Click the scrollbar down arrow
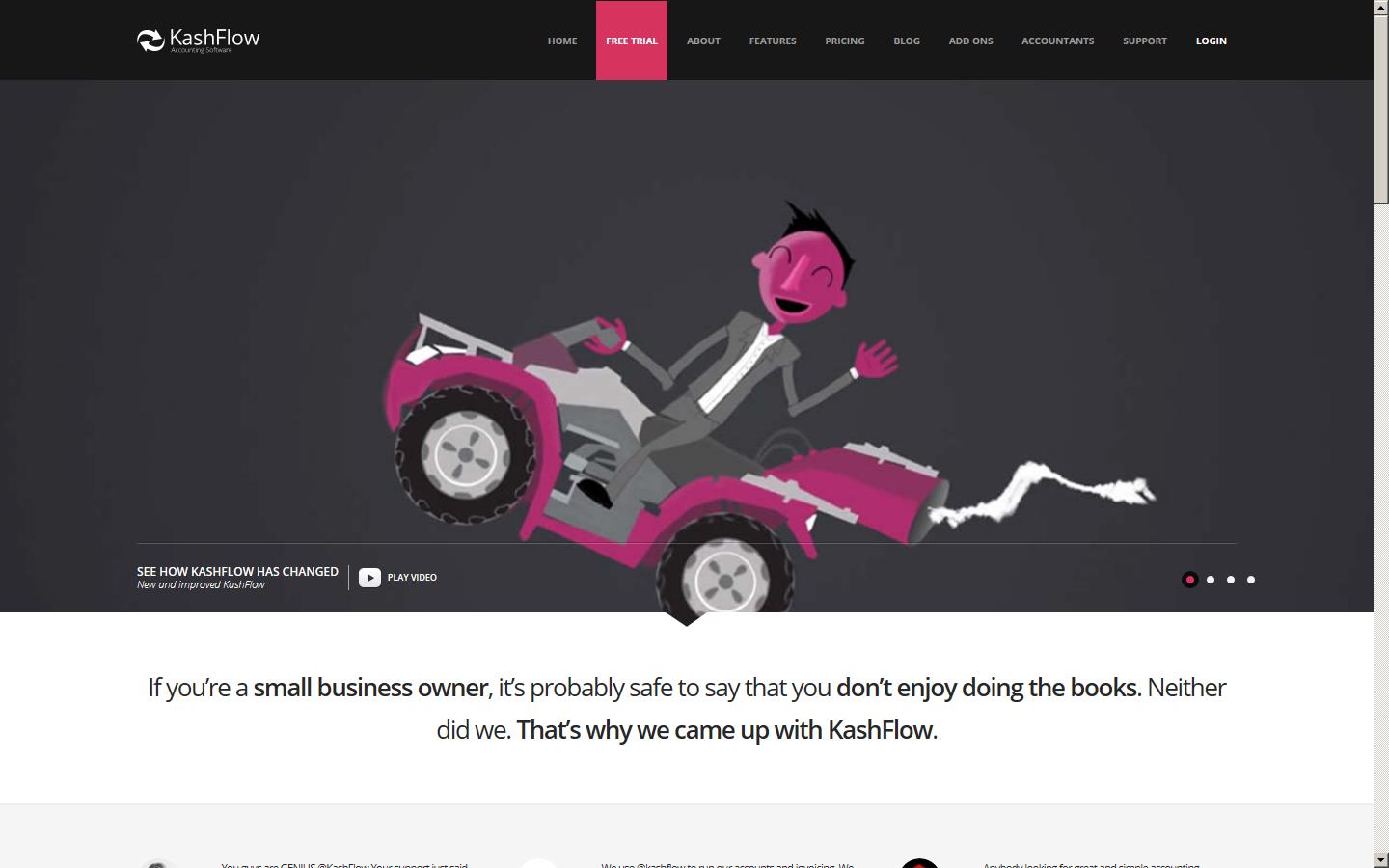The width and height of the screenshot is (1389, 868). [1381, 859]
